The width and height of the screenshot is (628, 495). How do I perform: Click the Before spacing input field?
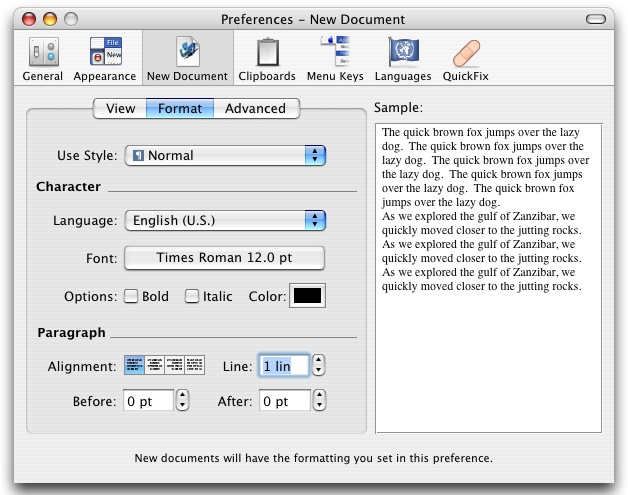point(148,401)
